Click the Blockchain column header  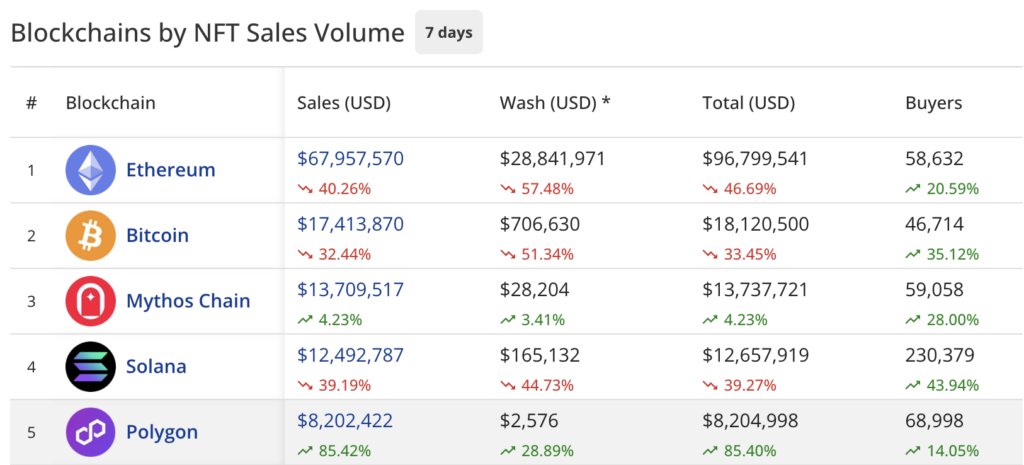click(110, 103)
